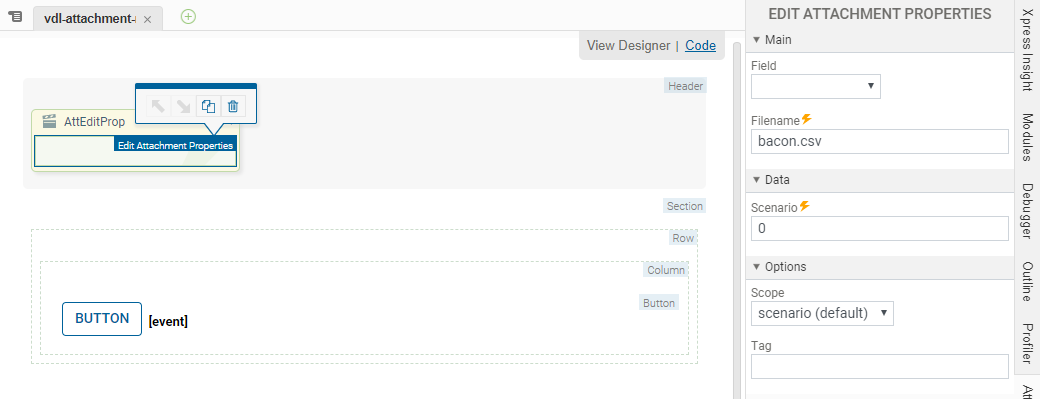The image size is (1041, 399).
Task: Open the Scope dropdown showing scenario (default)
Action: [822, 313]
